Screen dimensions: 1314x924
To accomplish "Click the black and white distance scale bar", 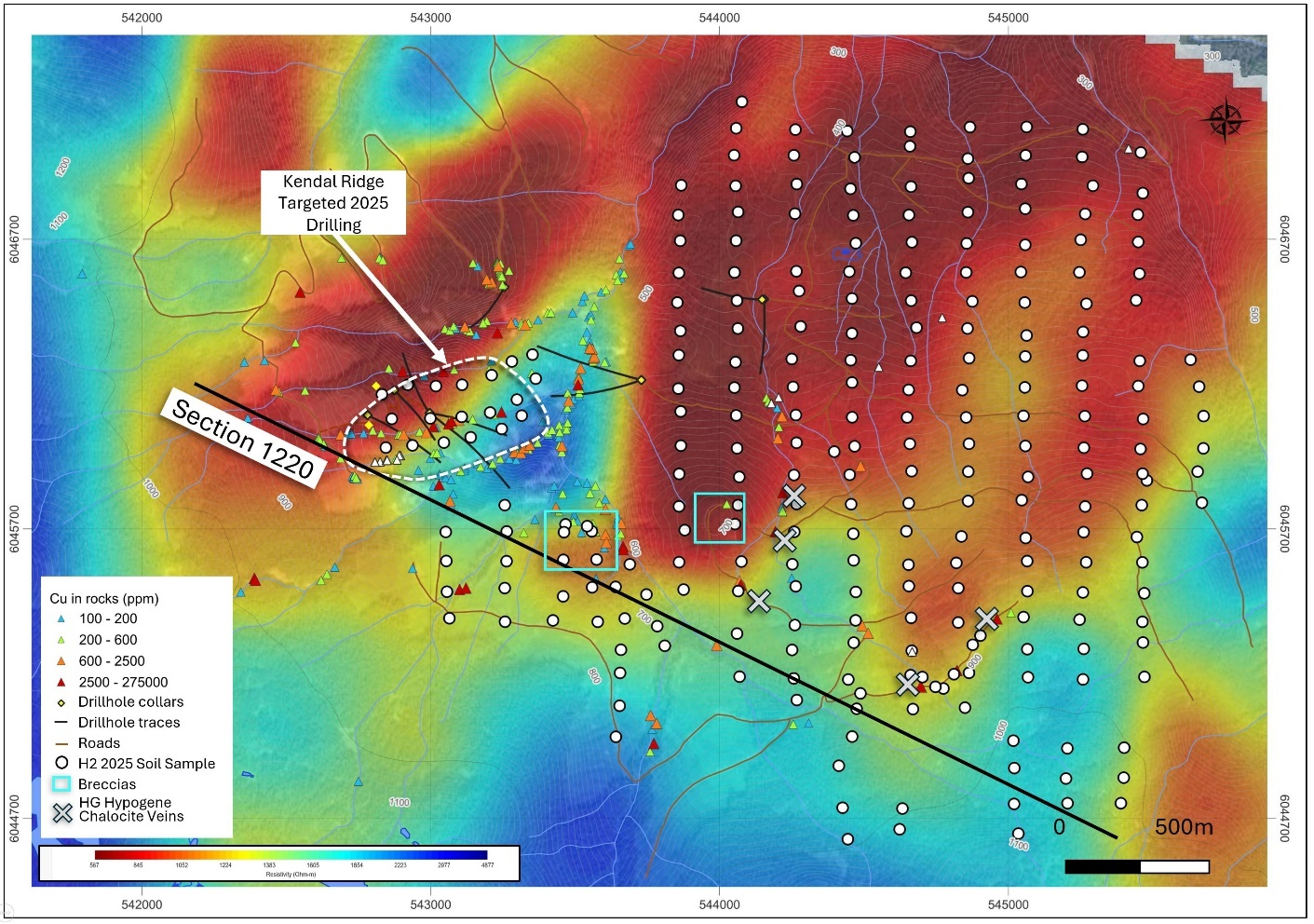I will [1136, 867].
